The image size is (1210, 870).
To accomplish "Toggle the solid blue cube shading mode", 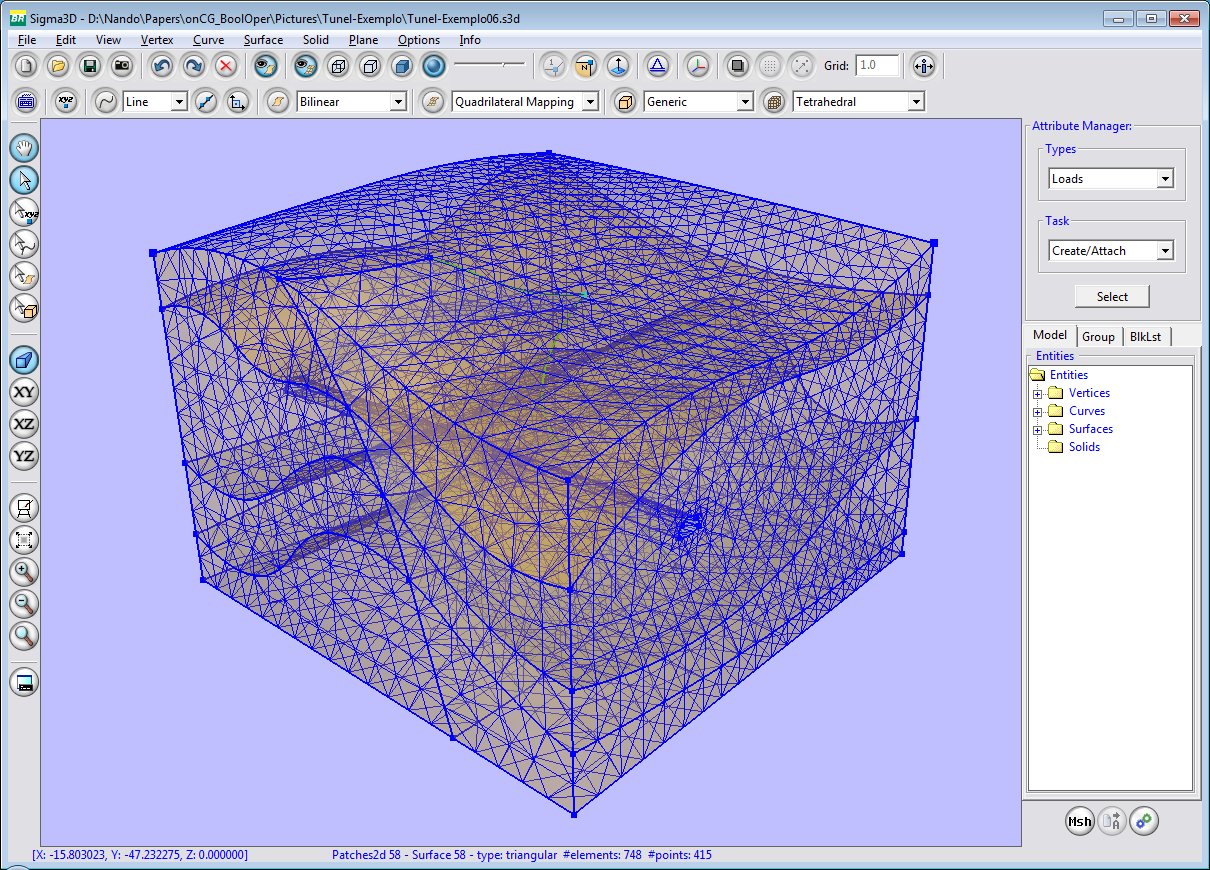I will click(x=402, y=66).
